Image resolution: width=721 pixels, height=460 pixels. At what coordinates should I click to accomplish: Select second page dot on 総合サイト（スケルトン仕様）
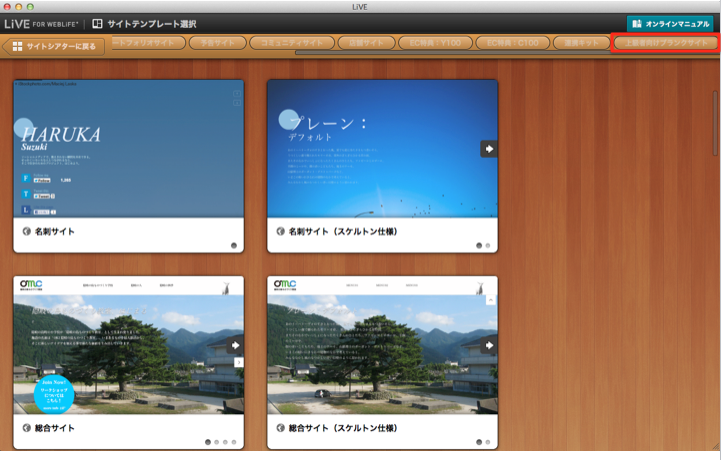[x=488, y=442]
